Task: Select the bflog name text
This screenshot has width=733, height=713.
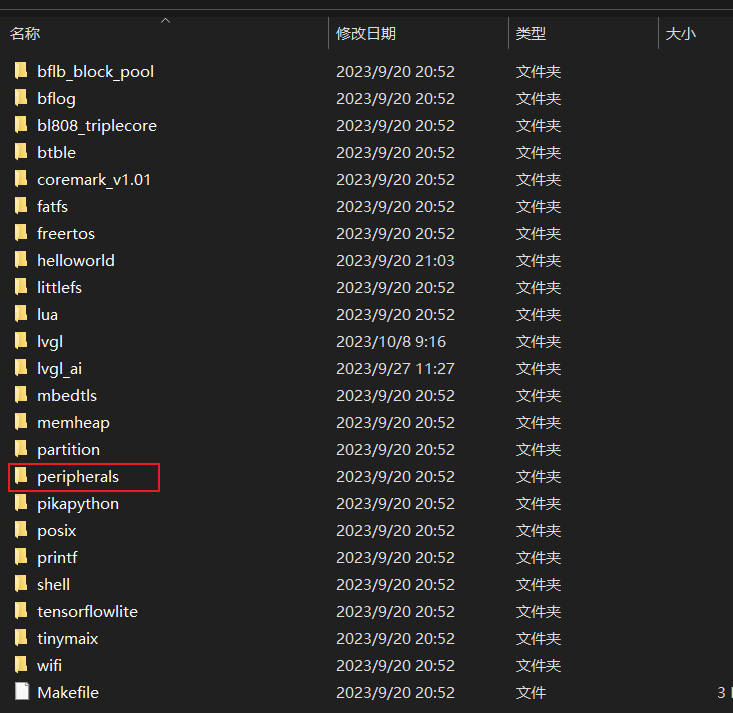Action: (x=56, y=99)
